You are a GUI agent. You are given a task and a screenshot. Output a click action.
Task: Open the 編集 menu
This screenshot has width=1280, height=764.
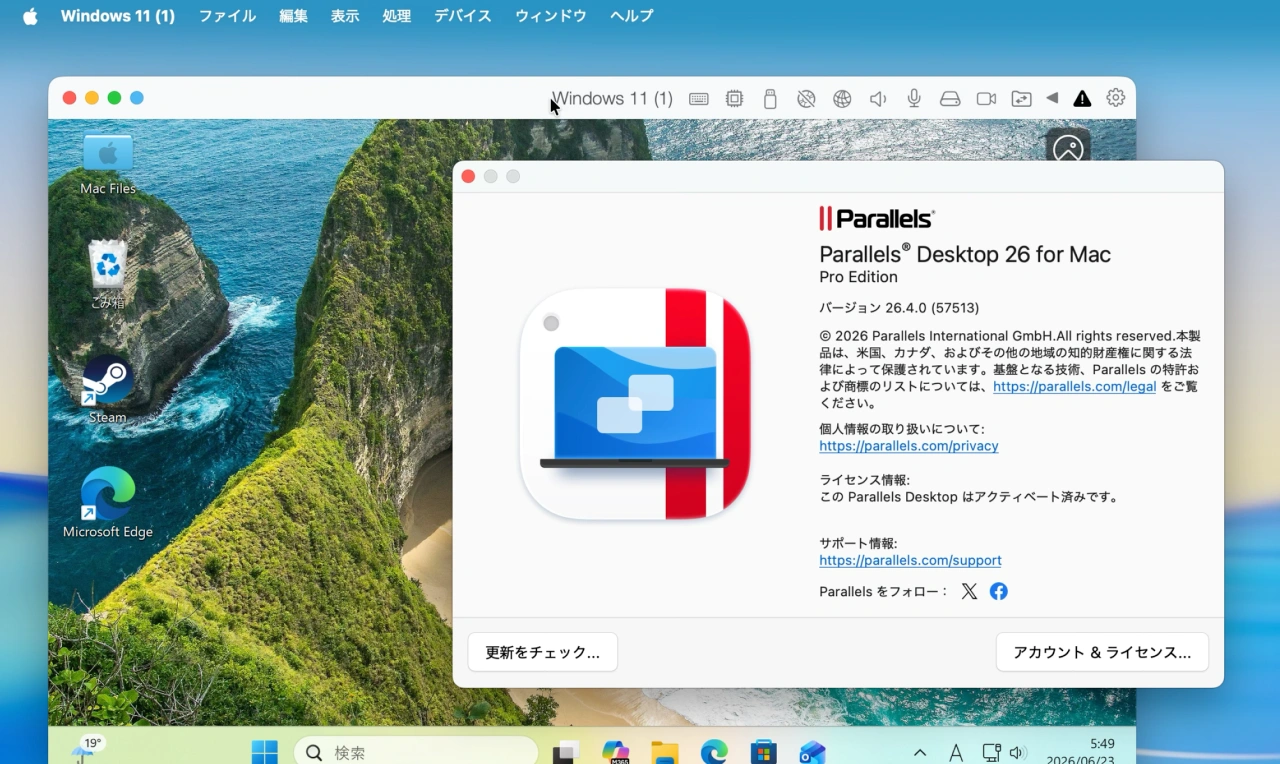click(x=293, y=16)
